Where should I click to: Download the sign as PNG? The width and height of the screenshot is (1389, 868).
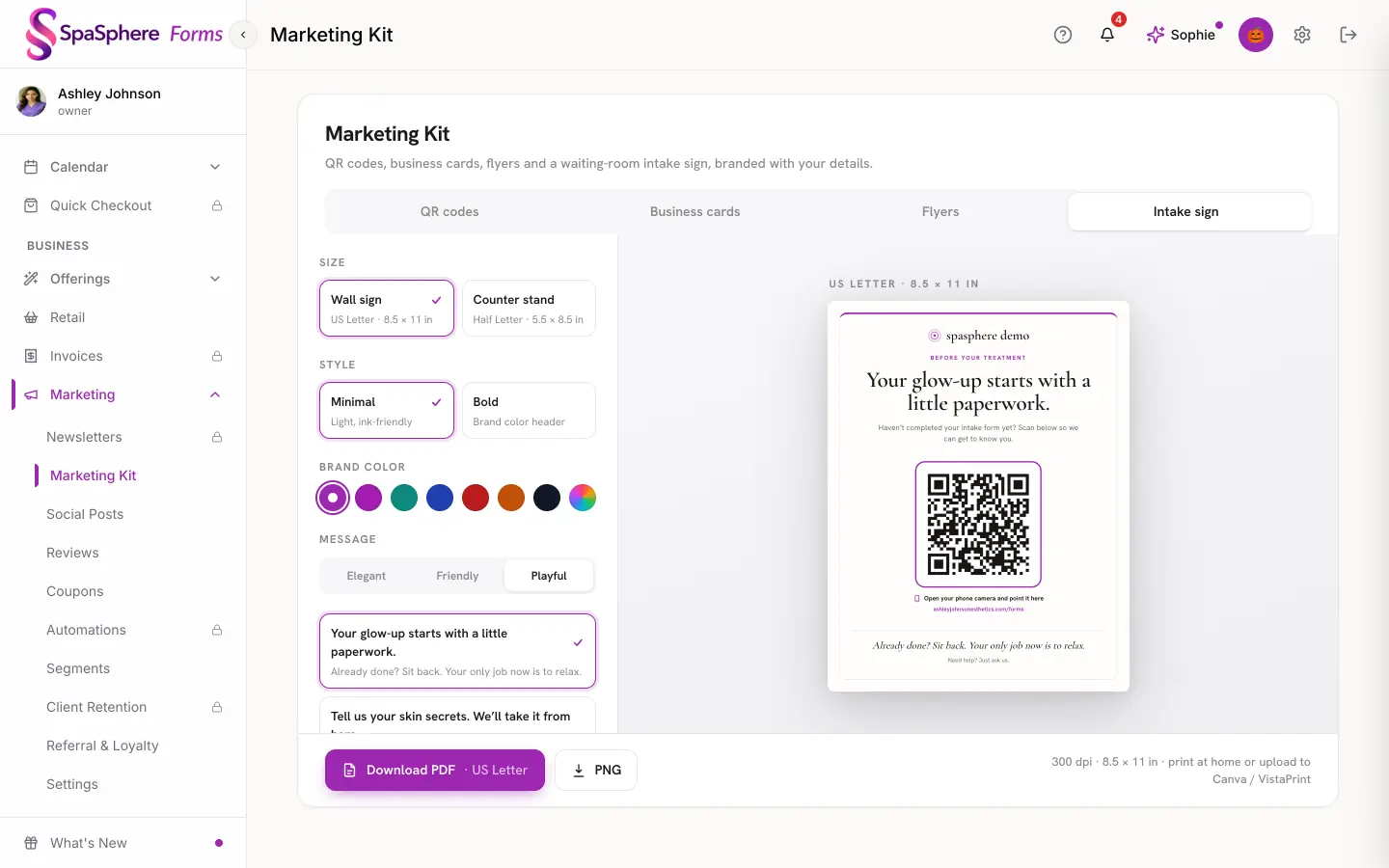[596, 770]
